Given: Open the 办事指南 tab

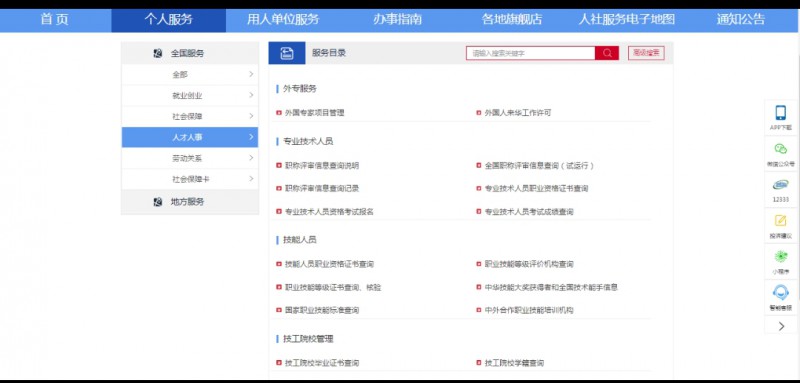Looking at the screenshot, I should [x=397, y=20].
